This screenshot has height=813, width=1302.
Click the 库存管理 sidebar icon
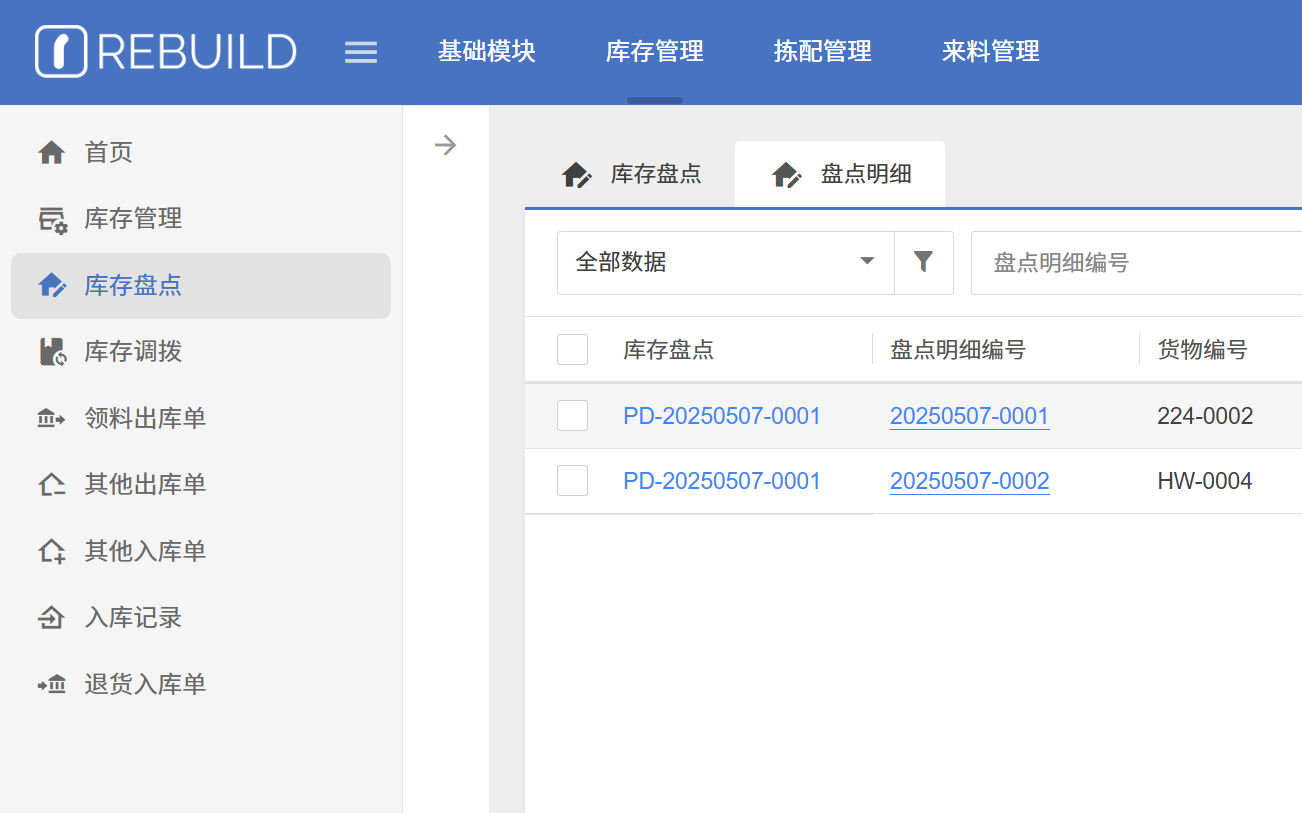coord(52,219)
